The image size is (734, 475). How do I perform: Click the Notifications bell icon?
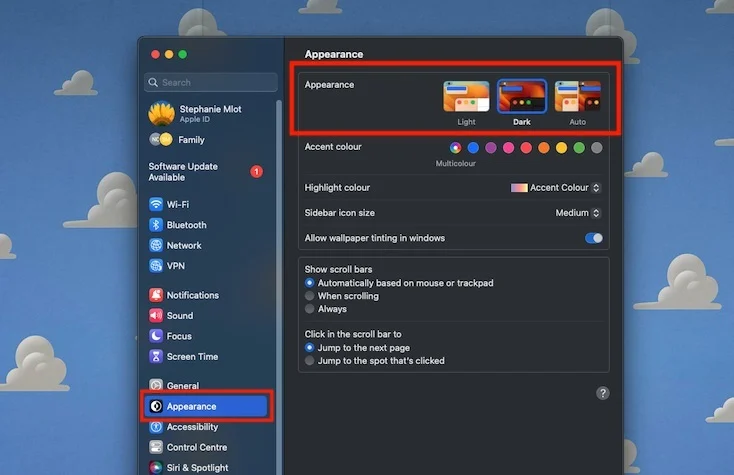[156, 295]
